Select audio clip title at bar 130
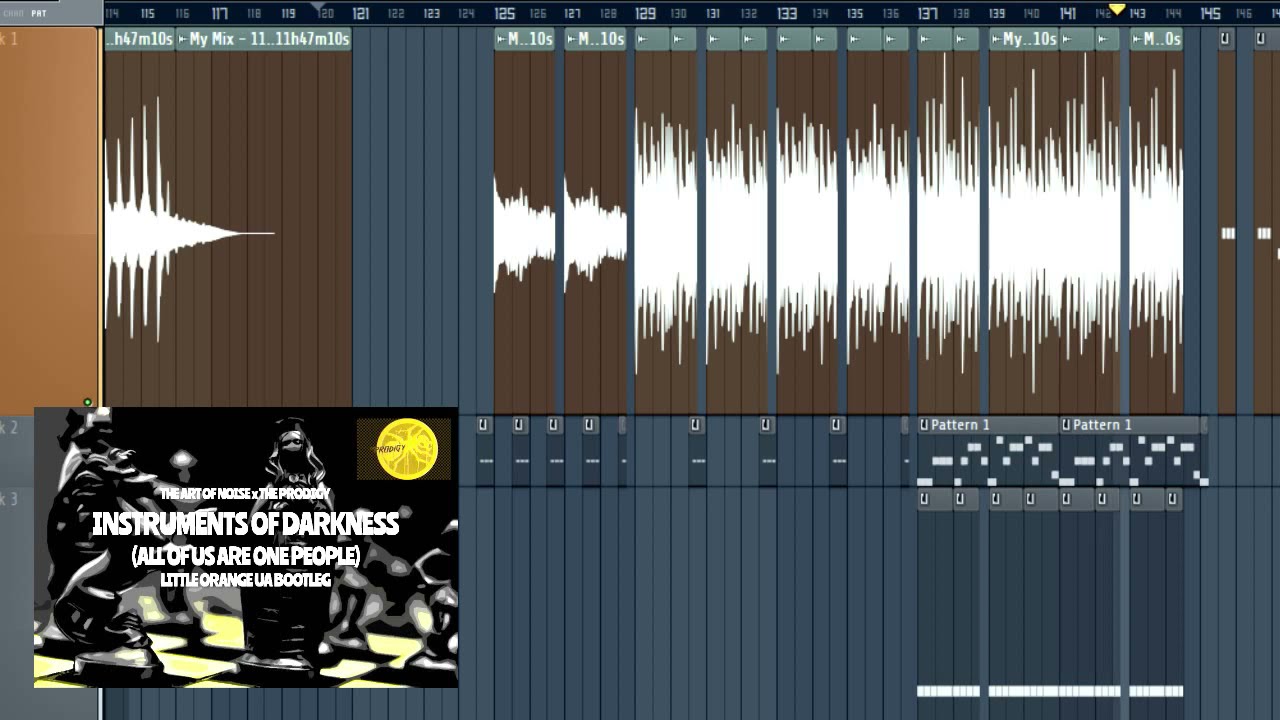 click(684, 39)
